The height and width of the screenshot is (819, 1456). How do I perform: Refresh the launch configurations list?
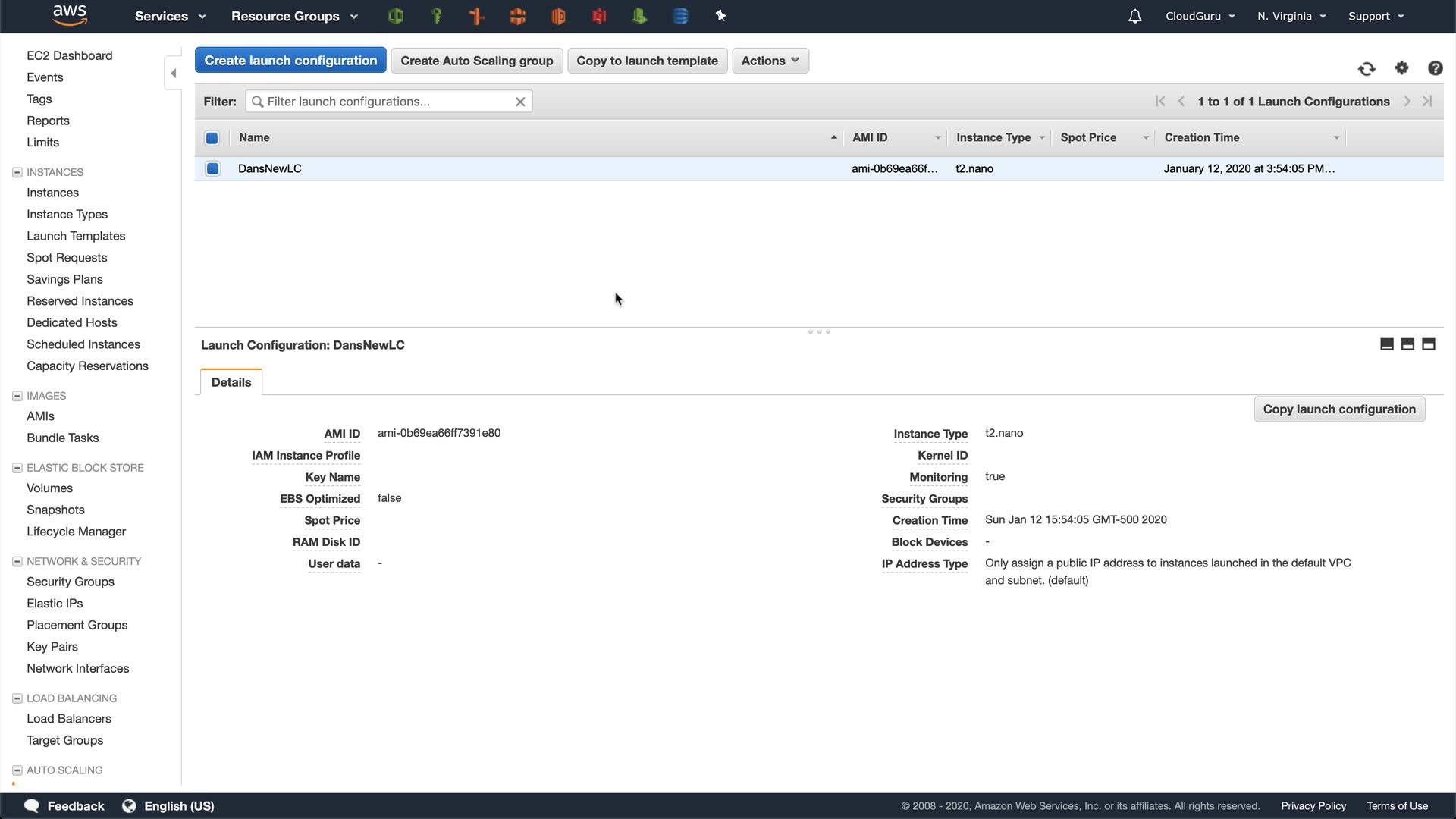1367,69
